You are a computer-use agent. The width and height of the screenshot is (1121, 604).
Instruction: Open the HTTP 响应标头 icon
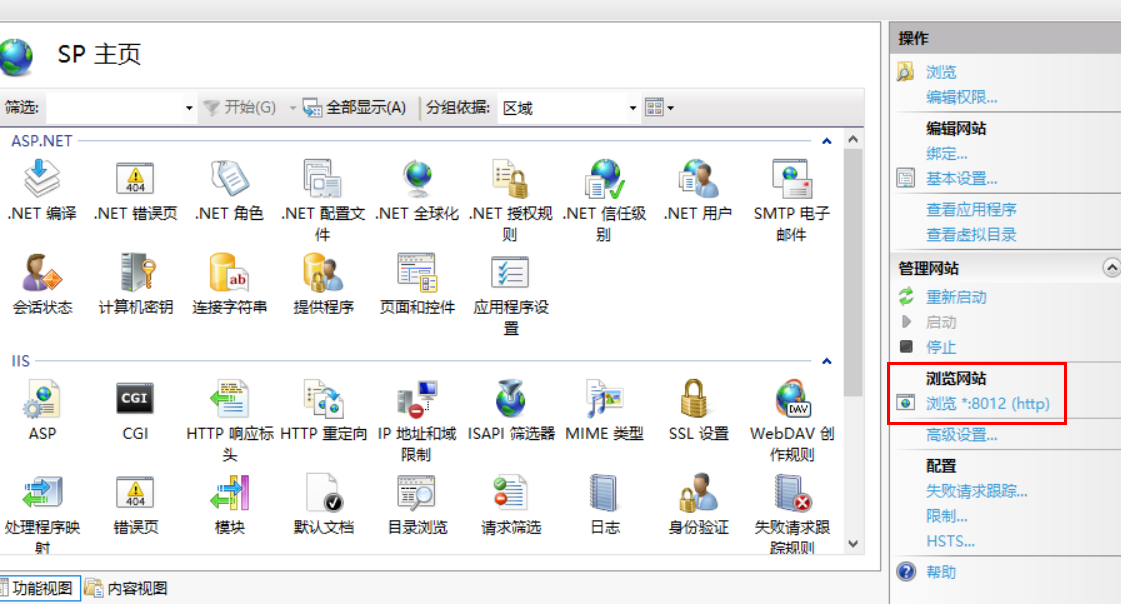pyautogui.click(x=229, y=399)
